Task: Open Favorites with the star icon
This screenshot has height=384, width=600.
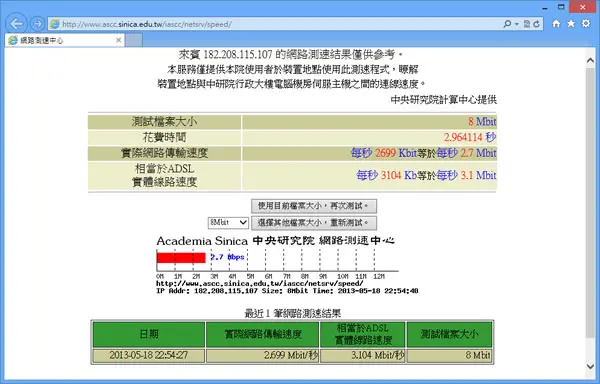Action: [x=571, y=24]
